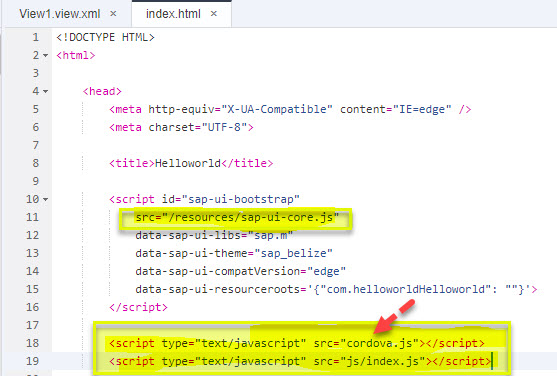Image resolution: width=557 pixels, height=376 pixels.
Task: Click the Helloworld title text
Action: pos(188,163)
